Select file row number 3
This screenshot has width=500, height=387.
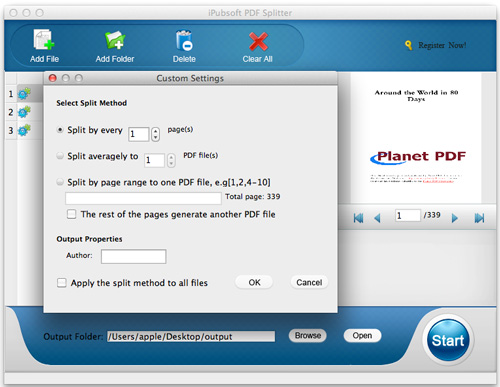[11, 130]
